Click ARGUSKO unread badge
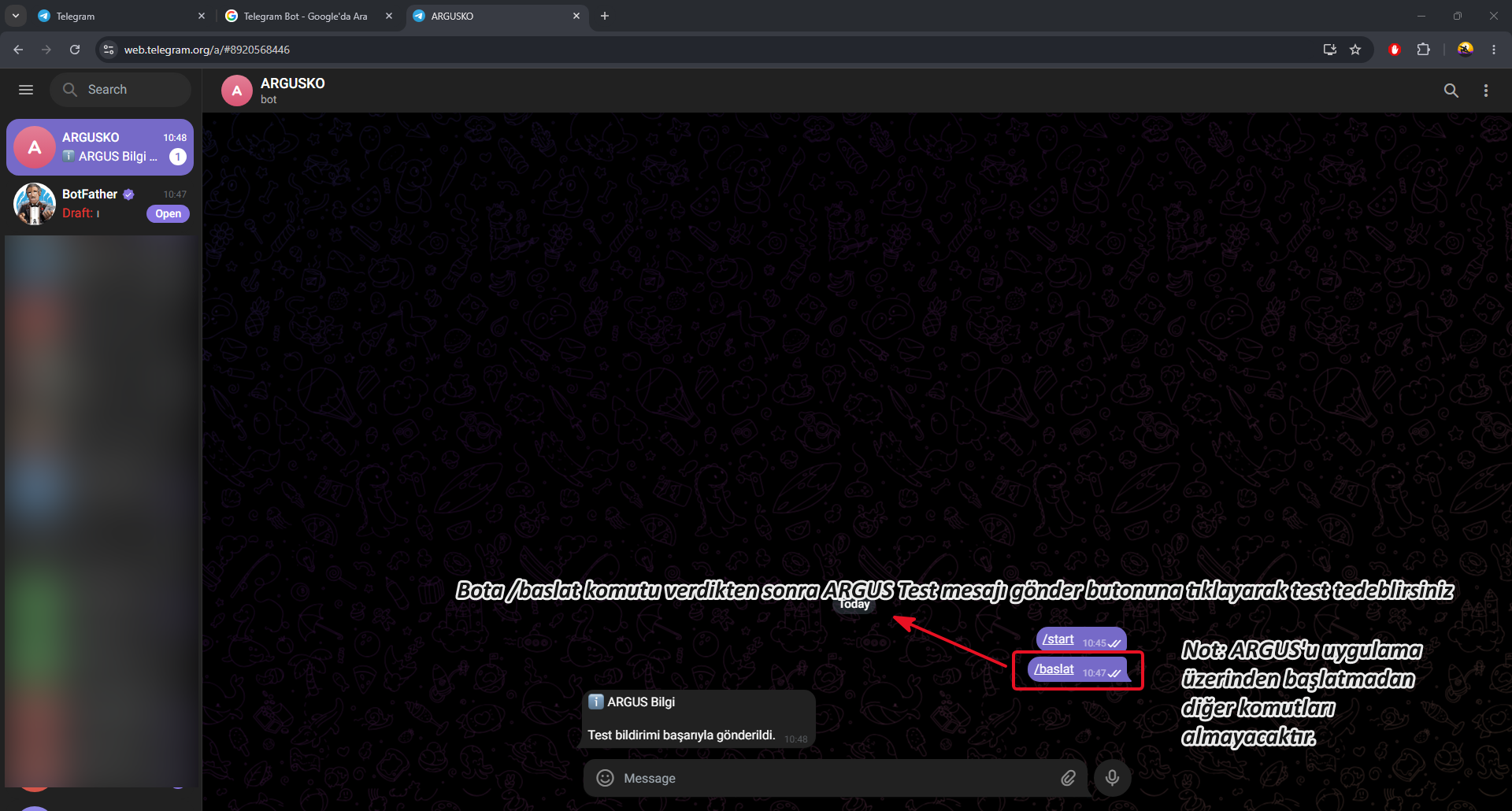 (x=178, y=157)
